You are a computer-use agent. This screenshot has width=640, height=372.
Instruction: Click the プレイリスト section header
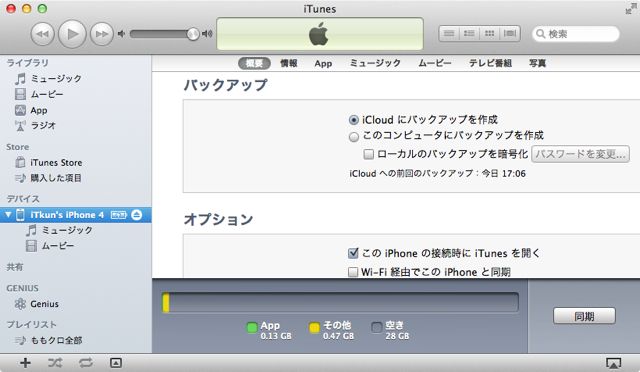(x=31, y=325)
